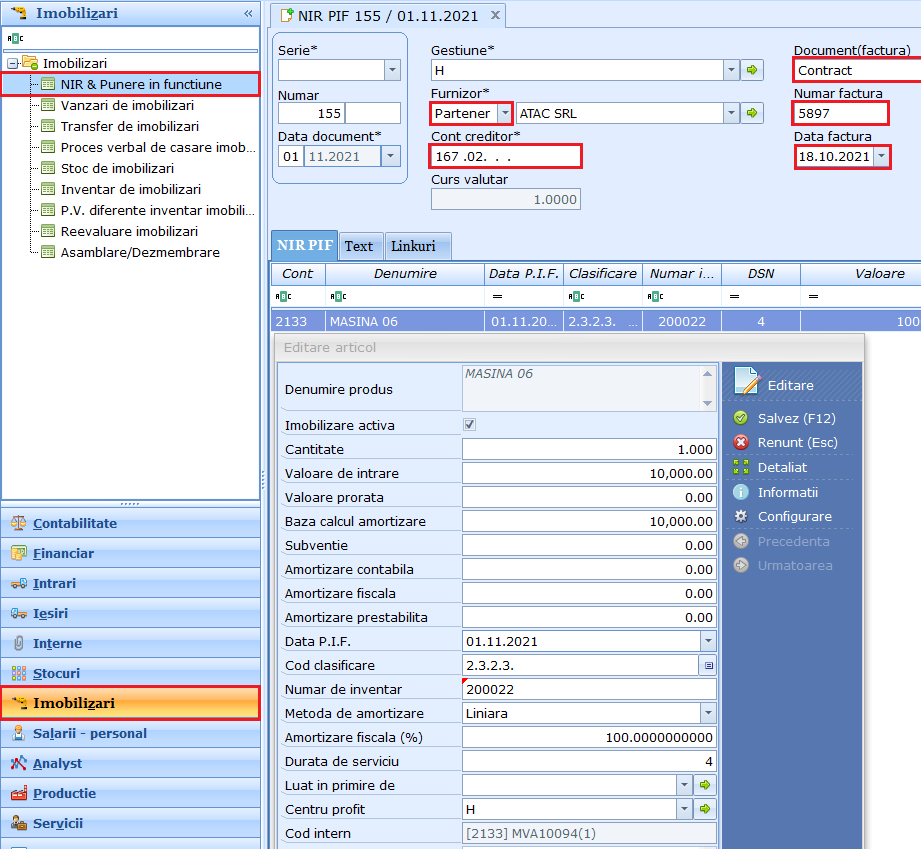Screen dimensions: 921x849
Task: Switch to the Text tab
Action: tap(359, 246)
